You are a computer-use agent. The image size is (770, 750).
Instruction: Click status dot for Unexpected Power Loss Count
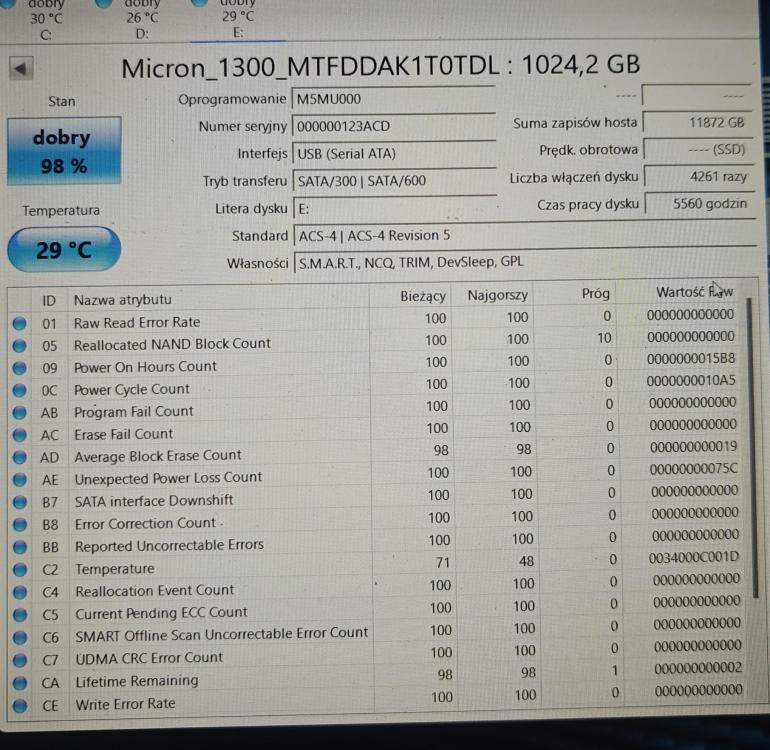click(20, 480)
